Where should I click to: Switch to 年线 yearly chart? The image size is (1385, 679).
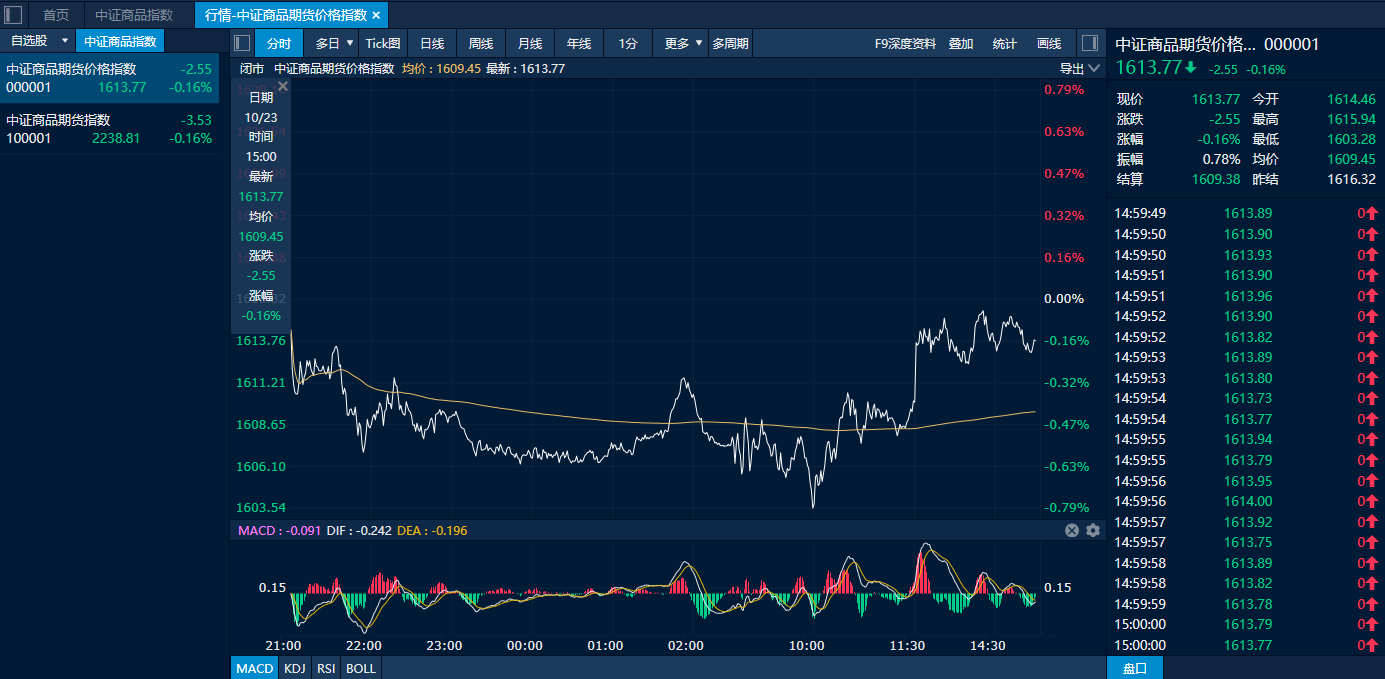[x=579, y=43]
